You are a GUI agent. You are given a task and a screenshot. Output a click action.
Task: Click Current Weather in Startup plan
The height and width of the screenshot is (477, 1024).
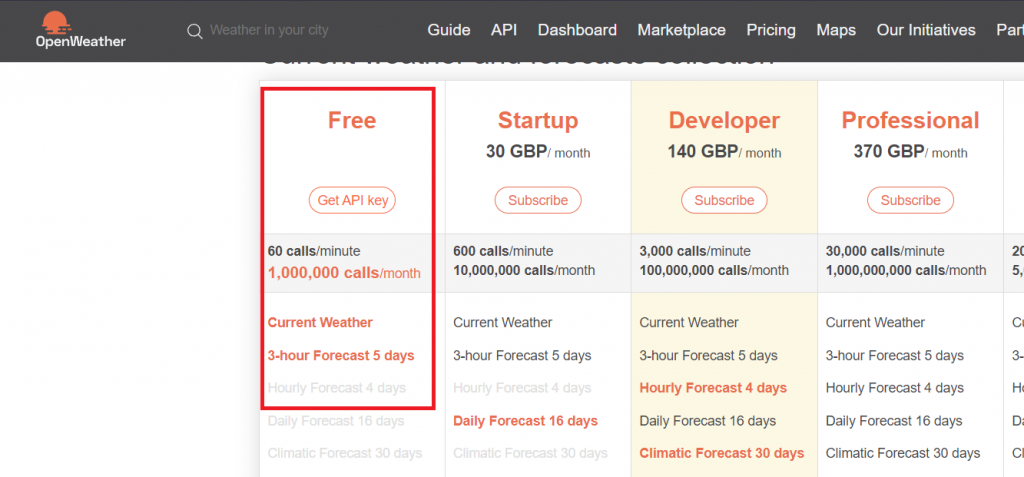[x=503, y=322]
